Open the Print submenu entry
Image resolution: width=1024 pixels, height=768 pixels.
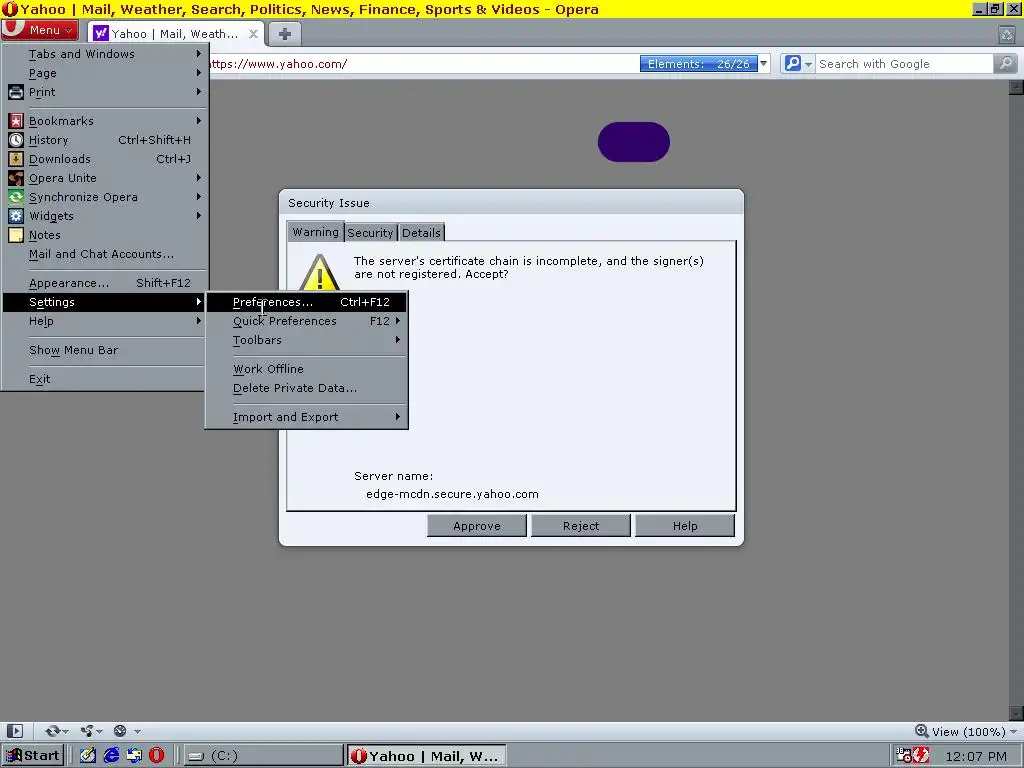pyautogui.click(x=105, y=92)
